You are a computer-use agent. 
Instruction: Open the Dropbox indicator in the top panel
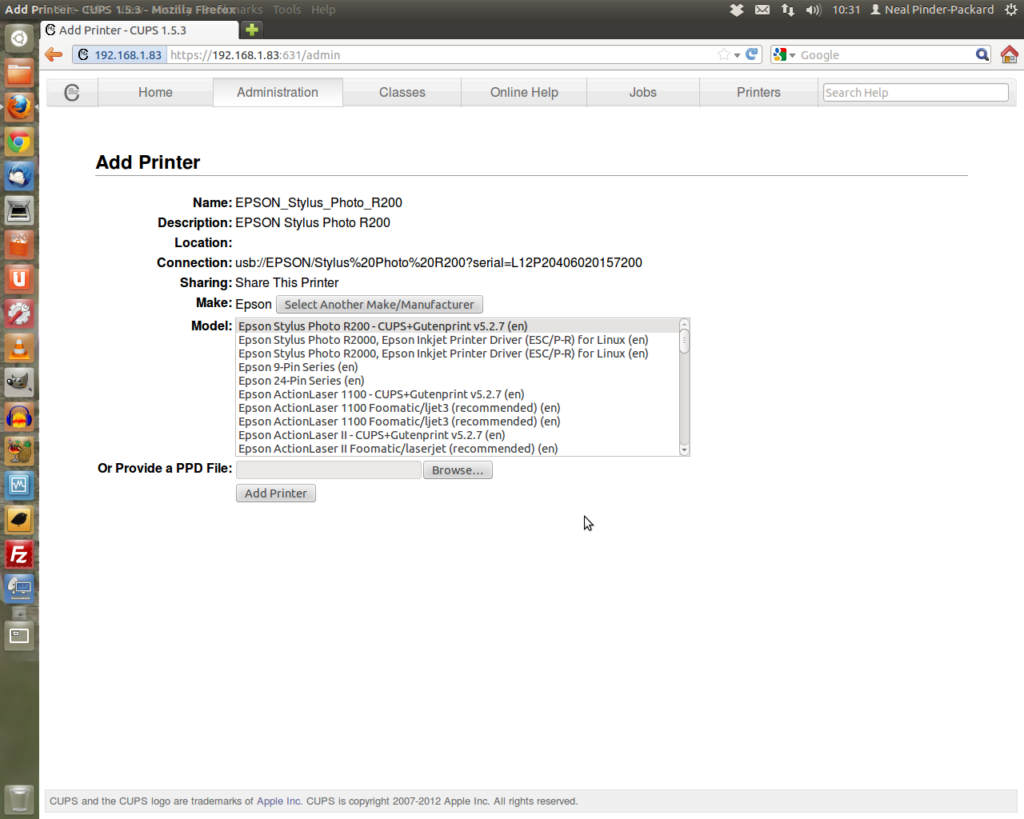point(737,10)
